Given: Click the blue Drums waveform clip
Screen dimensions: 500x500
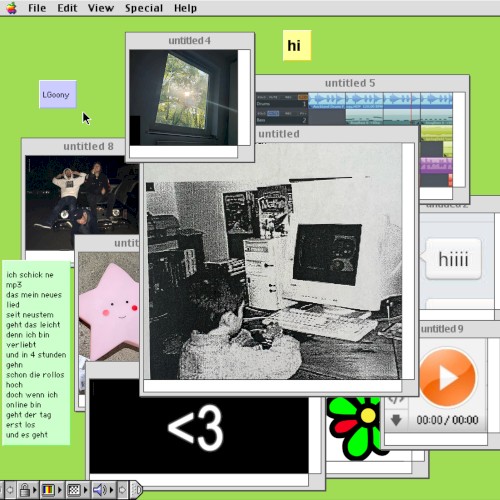Looking at the screenshot, I should tap(327, 101).
